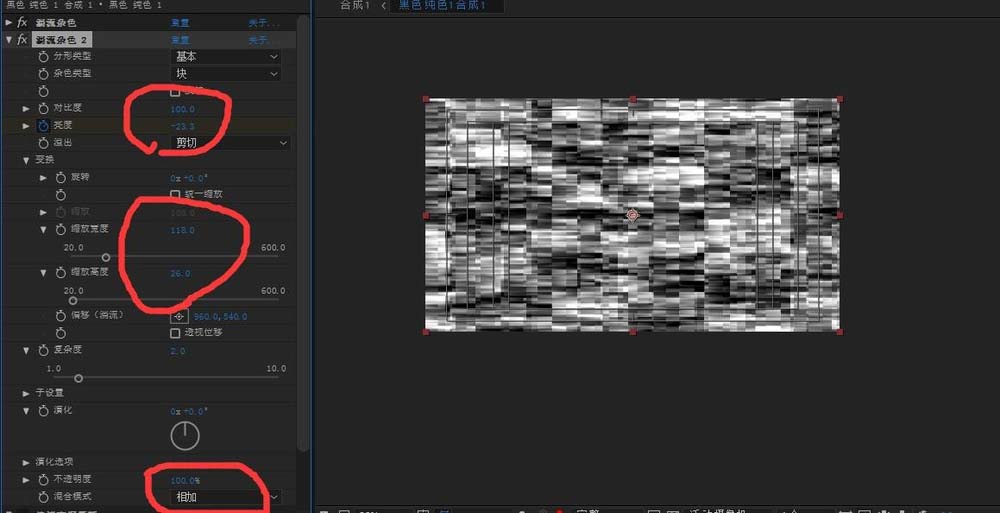The image size is (1000, 513).
Task: Toggle fx icon of 湍流杂色 2 effect
Action: [x=22, y=40]
